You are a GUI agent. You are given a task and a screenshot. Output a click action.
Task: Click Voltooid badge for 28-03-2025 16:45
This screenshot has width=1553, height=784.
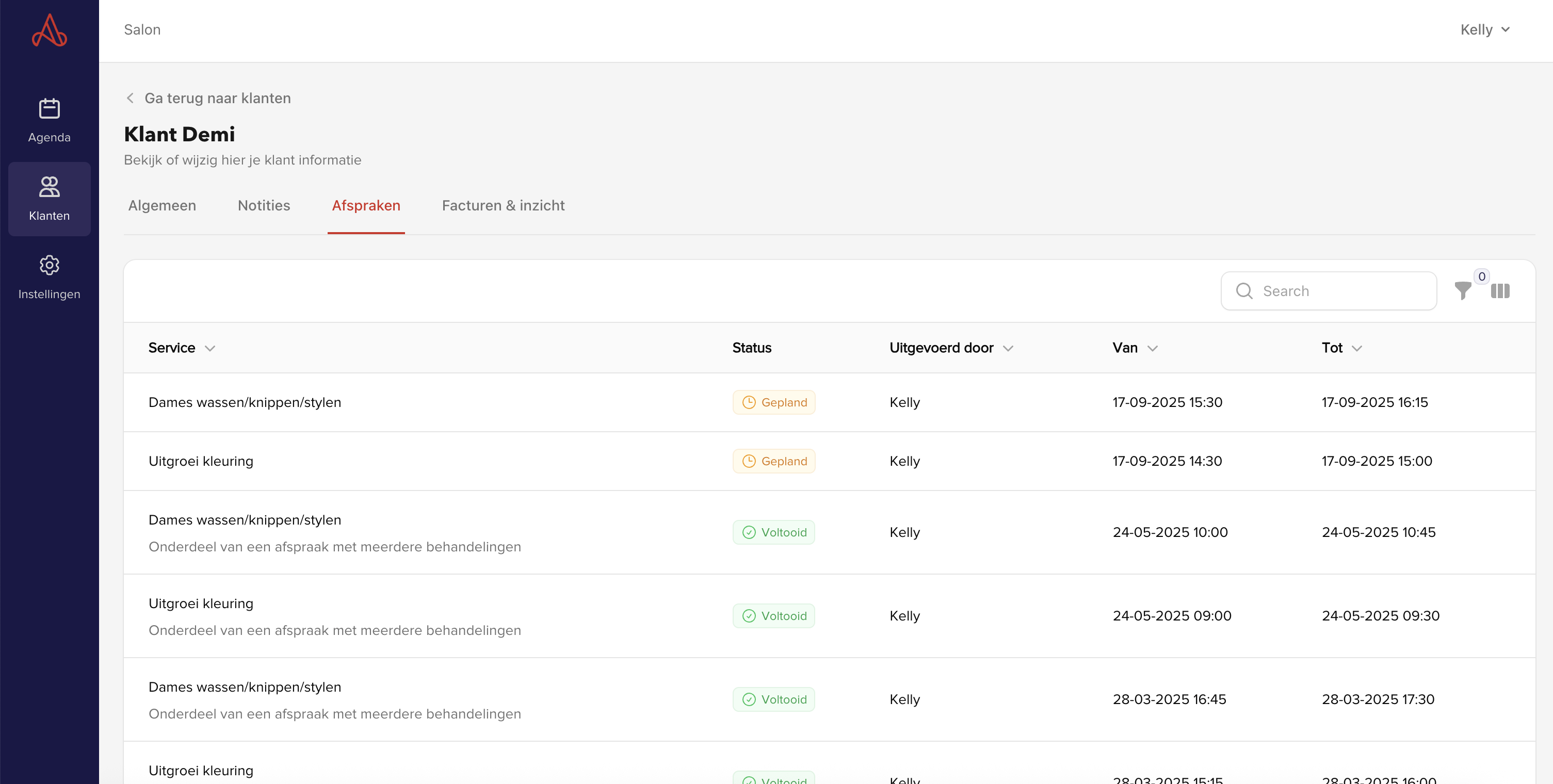[x=773, y=699]
